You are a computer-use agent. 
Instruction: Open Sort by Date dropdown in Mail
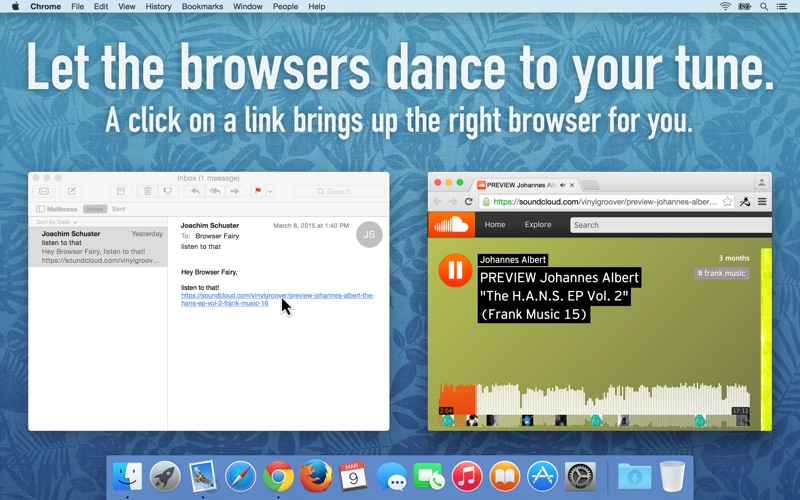point(57,222)
